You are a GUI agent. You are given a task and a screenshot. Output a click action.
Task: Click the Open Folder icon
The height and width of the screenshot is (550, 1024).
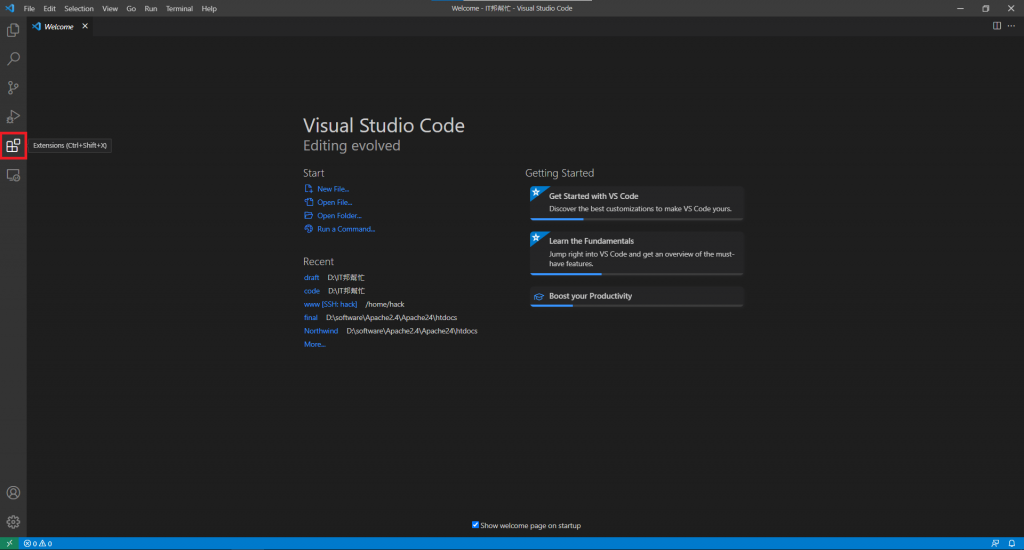point(308,216)
